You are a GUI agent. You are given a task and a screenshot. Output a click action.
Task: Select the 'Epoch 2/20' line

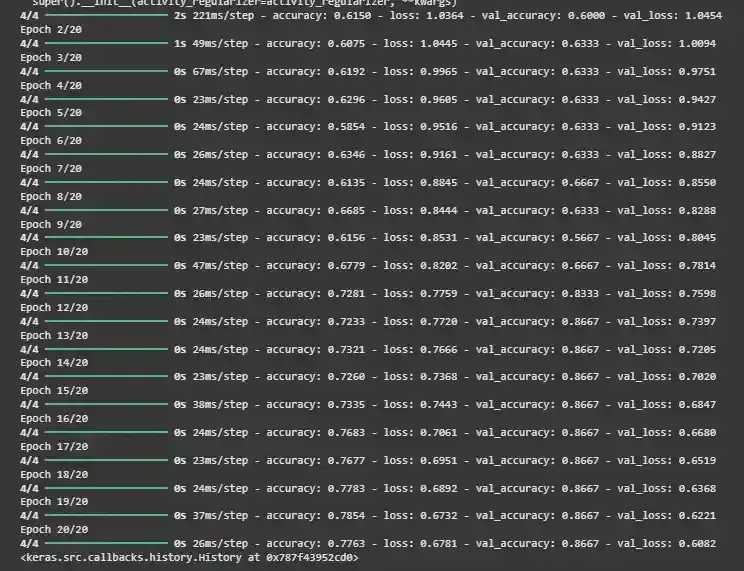(x=51, y=29)
